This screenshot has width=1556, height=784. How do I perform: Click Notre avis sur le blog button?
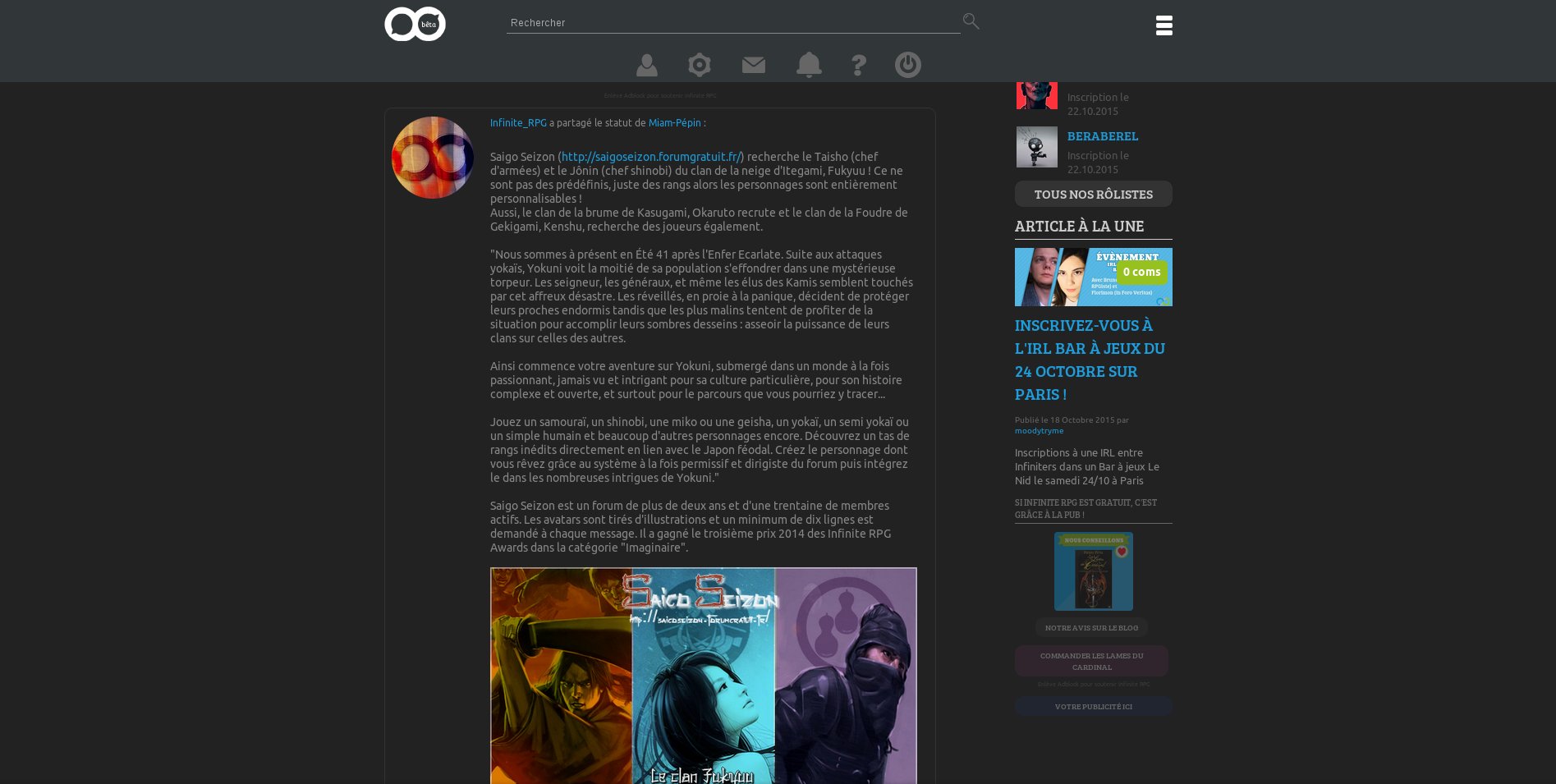pyautogui.click(x=1092, y=628)
